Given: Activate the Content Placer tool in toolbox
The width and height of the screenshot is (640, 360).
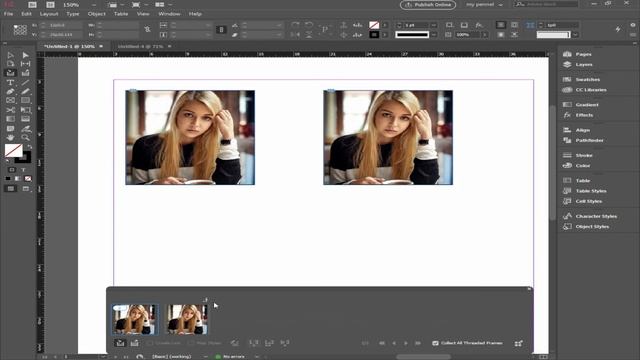Looking at the screenshot, I should tap(25, 73).
